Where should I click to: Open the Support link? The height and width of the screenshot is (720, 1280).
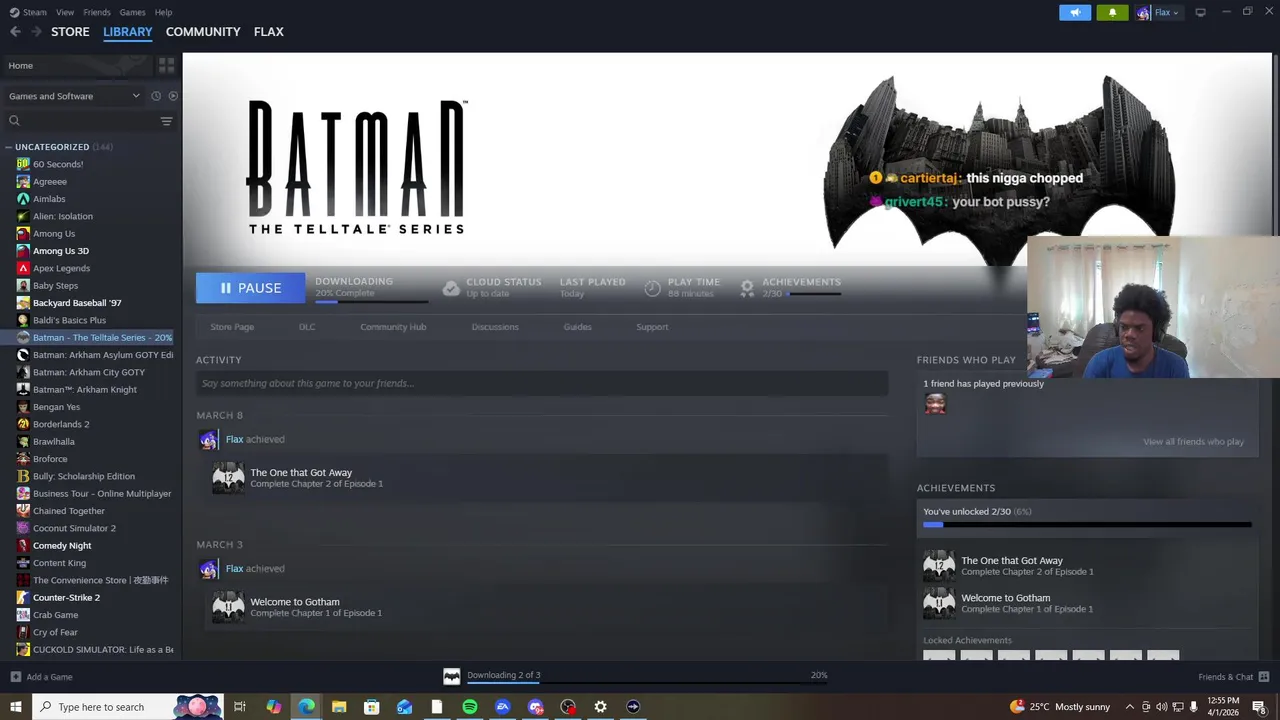coord(652,327)
